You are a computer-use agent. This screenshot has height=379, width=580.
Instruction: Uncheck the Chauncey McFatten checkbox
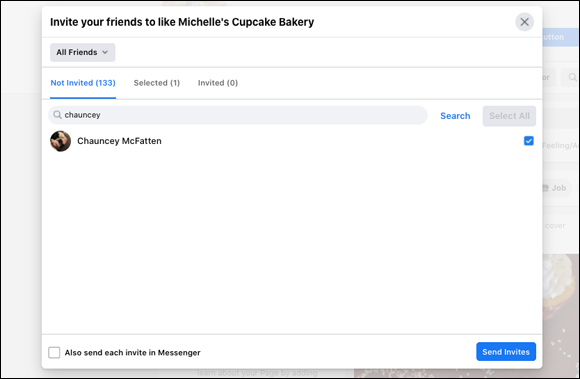pos(529,141)
